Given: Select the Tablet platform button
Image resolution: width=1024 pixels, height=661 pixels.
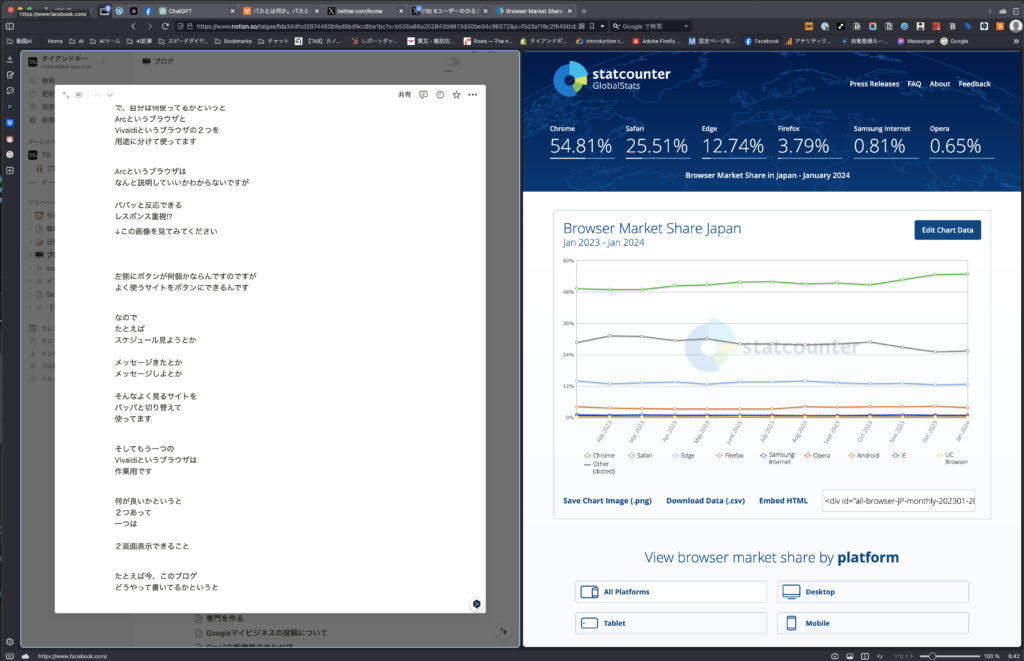Looking at the screenshot, I should tap(671, 623).
